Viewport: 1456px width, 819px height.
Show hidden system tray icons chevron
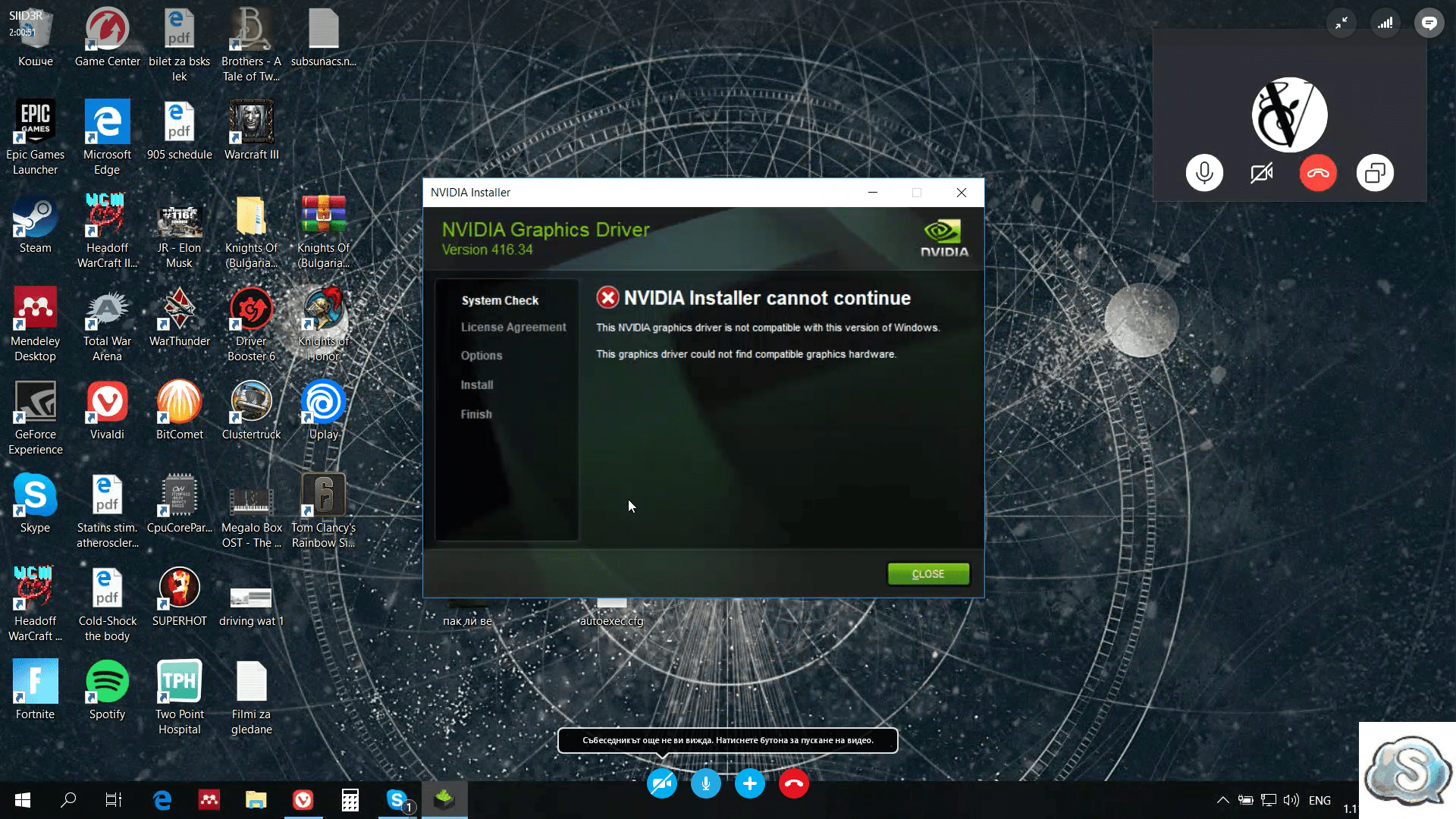[x=1222, y=800]
